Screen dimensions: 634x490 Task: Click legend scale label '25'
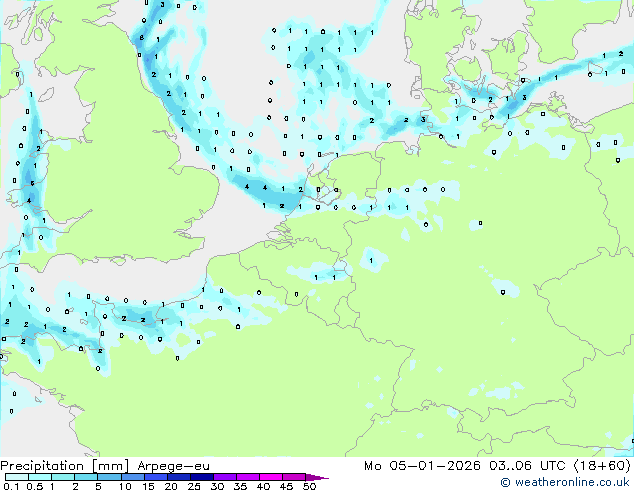(x=194, y=486)
